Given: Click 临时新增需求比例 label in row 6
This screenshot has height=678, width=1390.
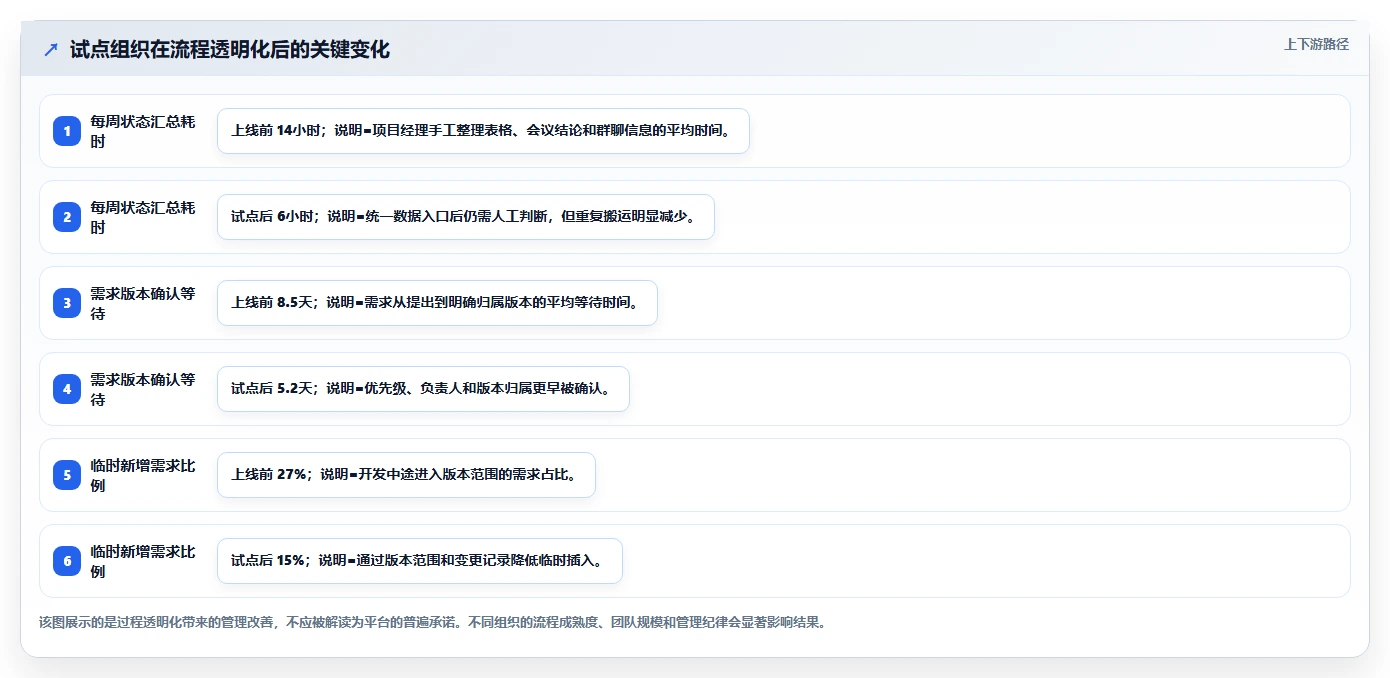Looking at the screenshot, I should point(143,561).
